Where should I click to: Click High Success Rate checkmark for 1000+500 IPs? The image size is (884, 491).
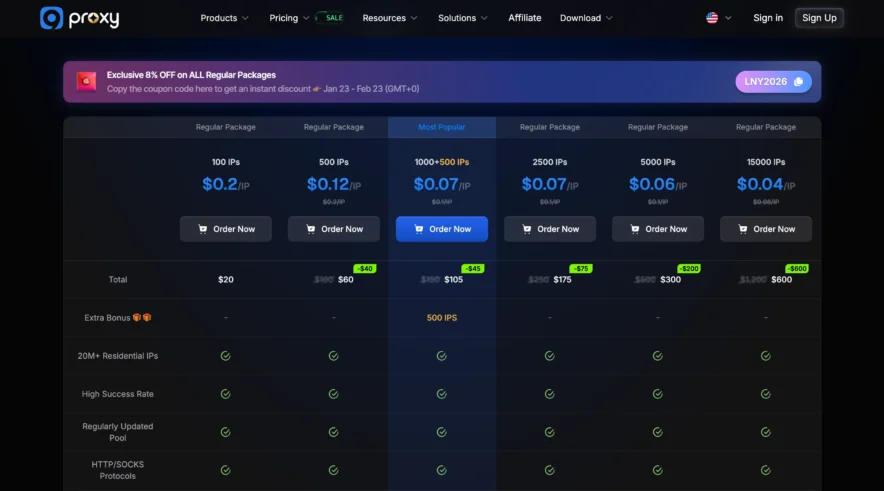pyautogui.click(x=442, y=394)
